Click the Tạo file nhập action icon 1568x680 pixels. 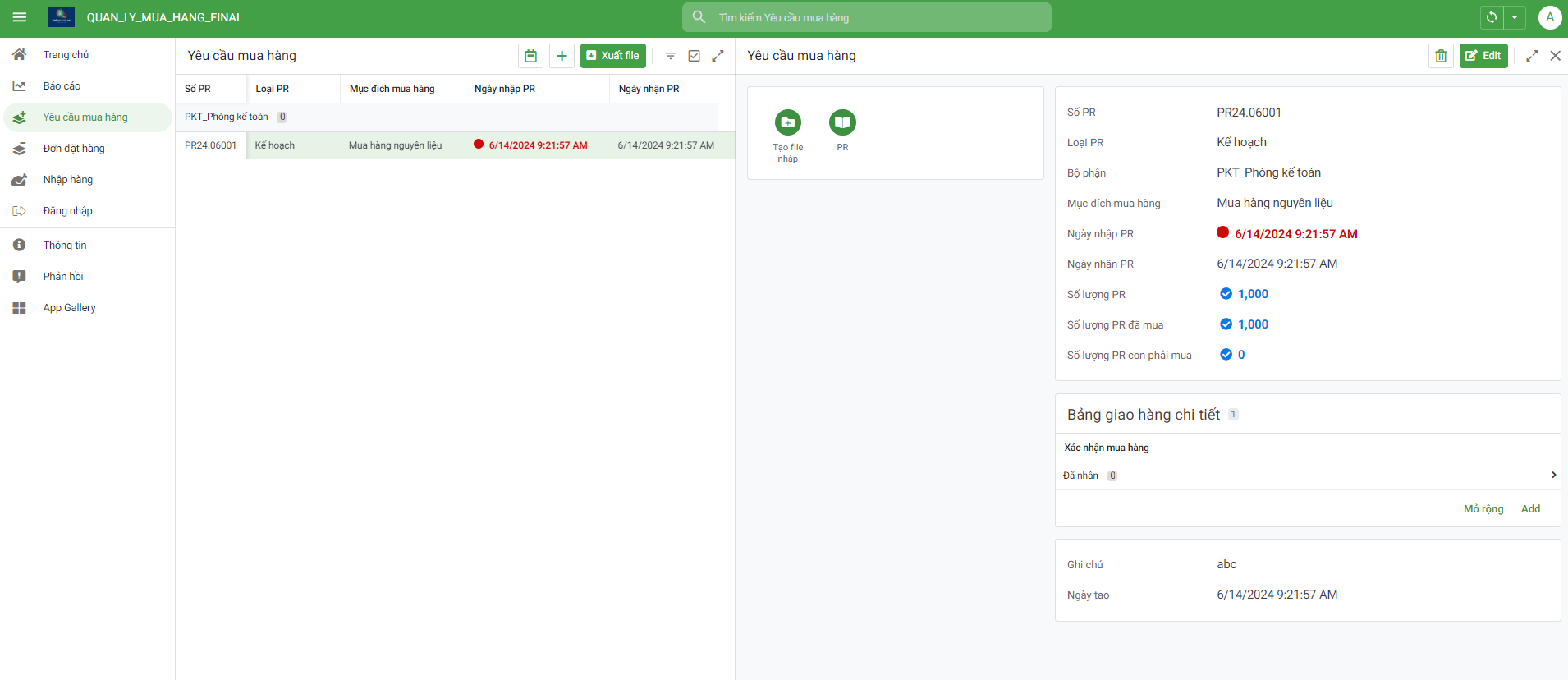(787, 123)
